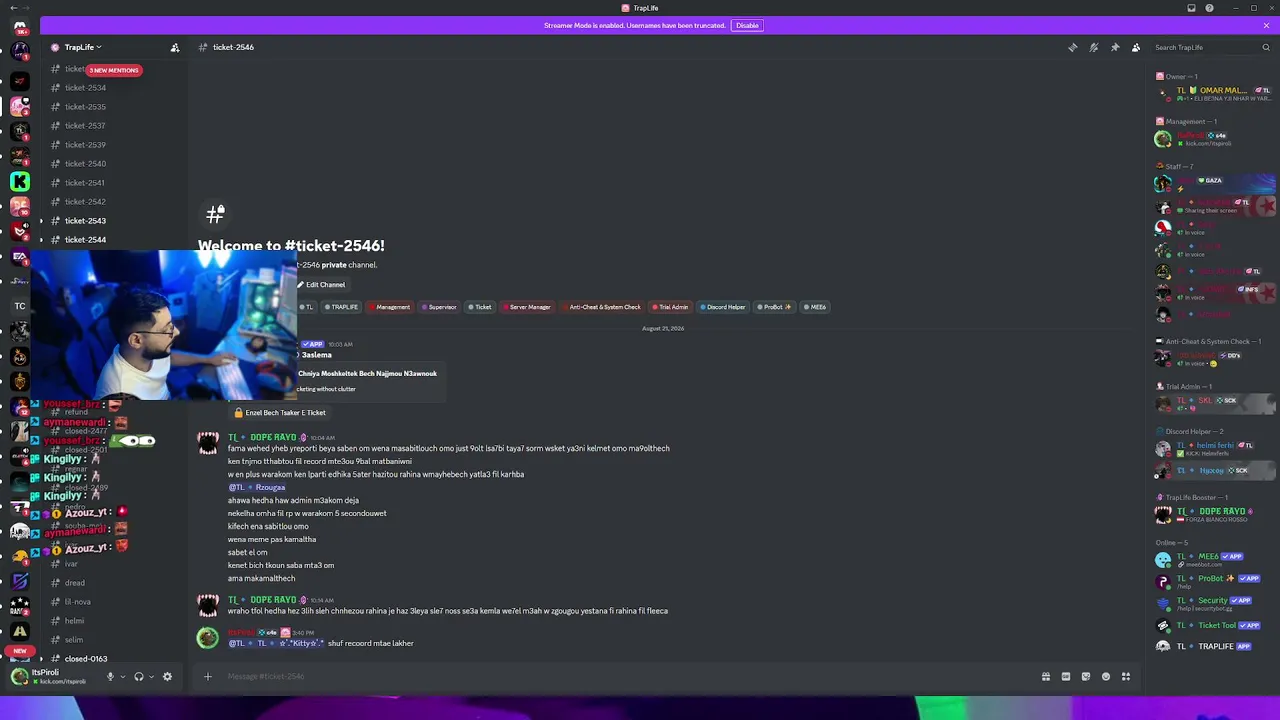Open the selim channel
Viewport: 1280px width, 720px height.
click(x=74, y=640)
